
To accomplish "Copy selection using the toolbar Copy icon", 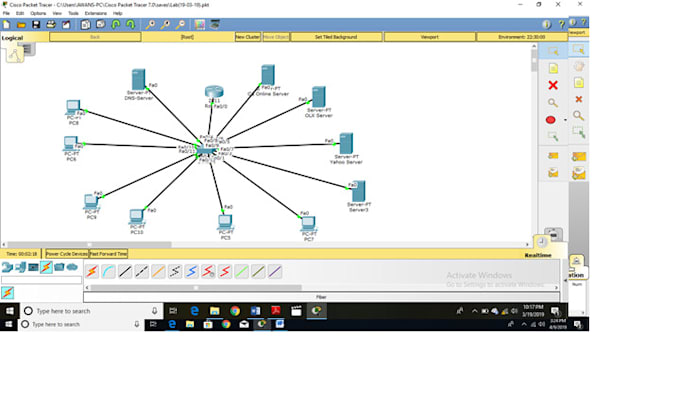I will pyautogui.click(x=85, y=25).
